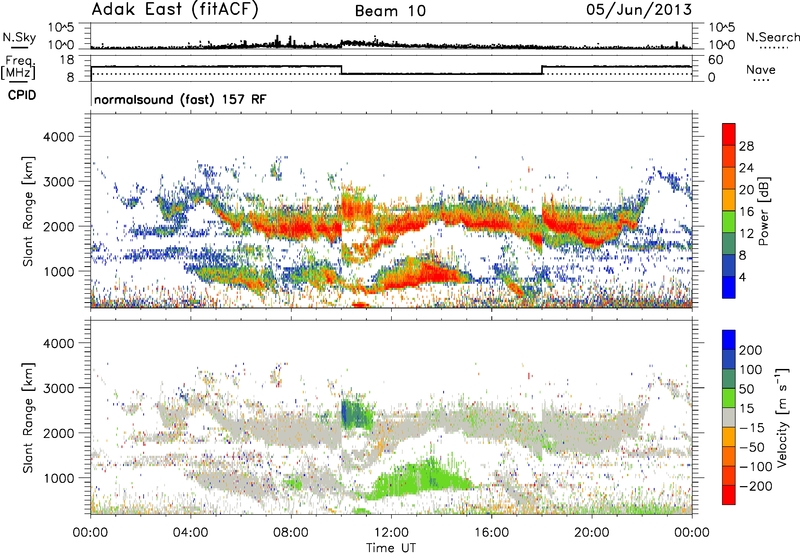Click the red top segment of Power colorbar

coord(729,134)
